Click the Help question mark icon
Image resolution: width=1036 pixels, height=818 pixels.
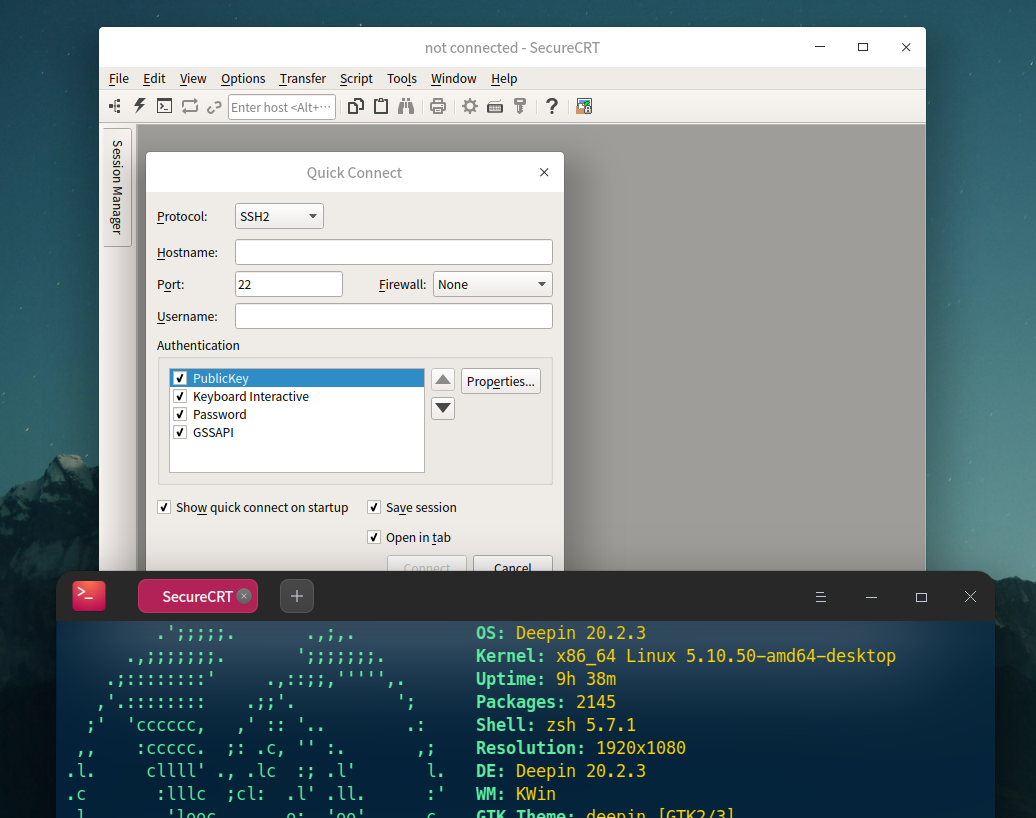(x=551, y=106)
